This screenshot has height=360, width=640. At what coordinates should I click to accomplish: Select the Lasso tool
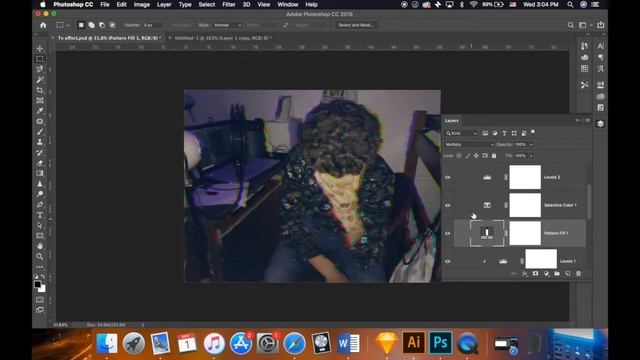[40, 69]
